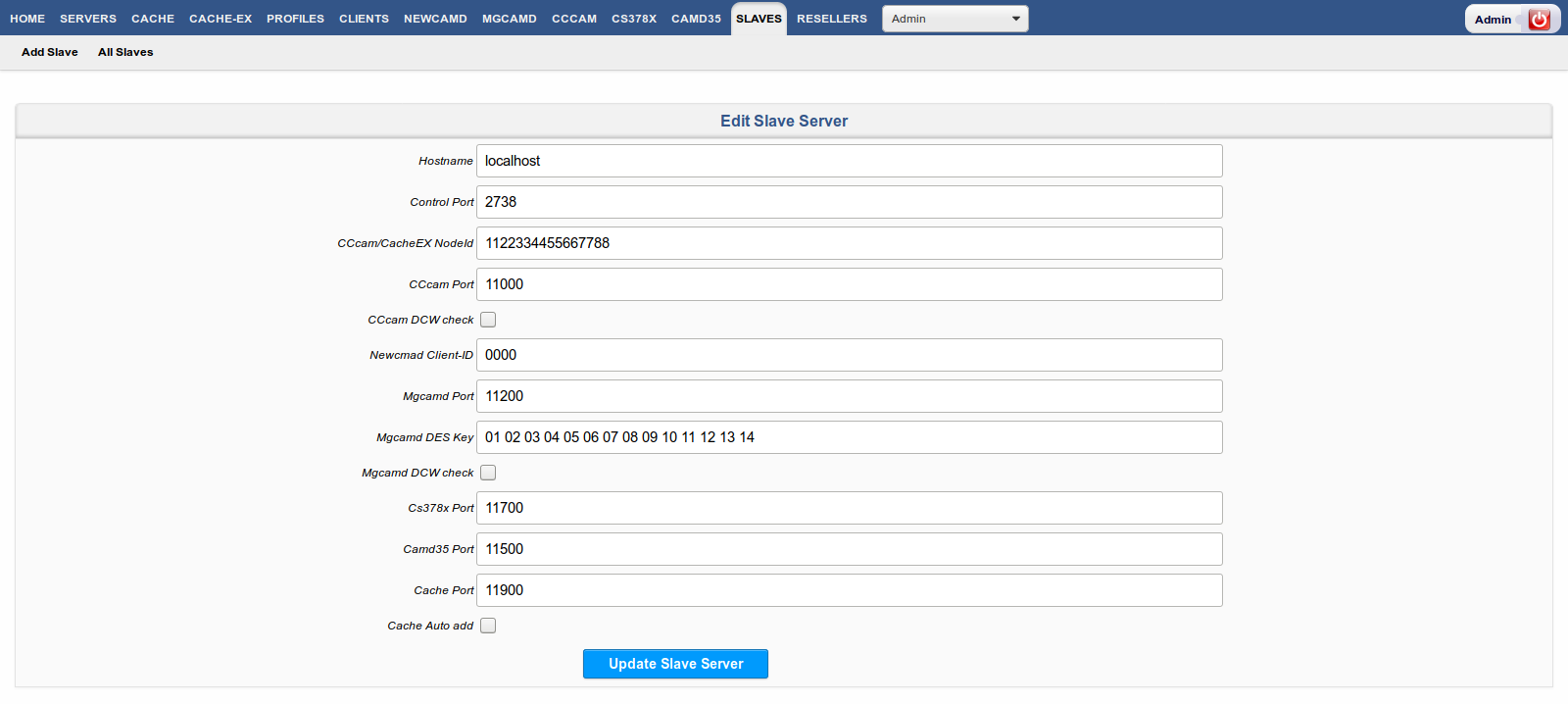Select the CACHE menu item
Viewport: 1568px width, 704px height.
(x=153, y=19)
